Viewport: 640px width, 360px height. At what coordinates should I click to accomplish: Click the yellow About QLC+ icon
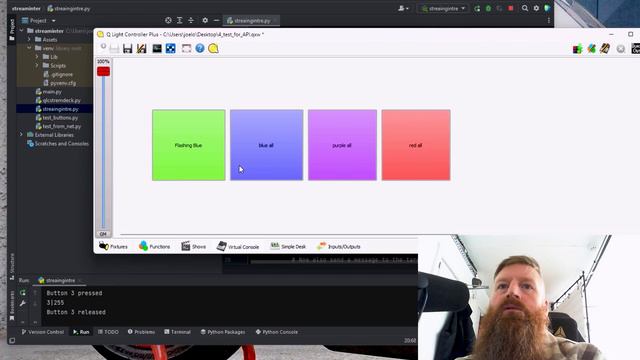tap(213, 49)
